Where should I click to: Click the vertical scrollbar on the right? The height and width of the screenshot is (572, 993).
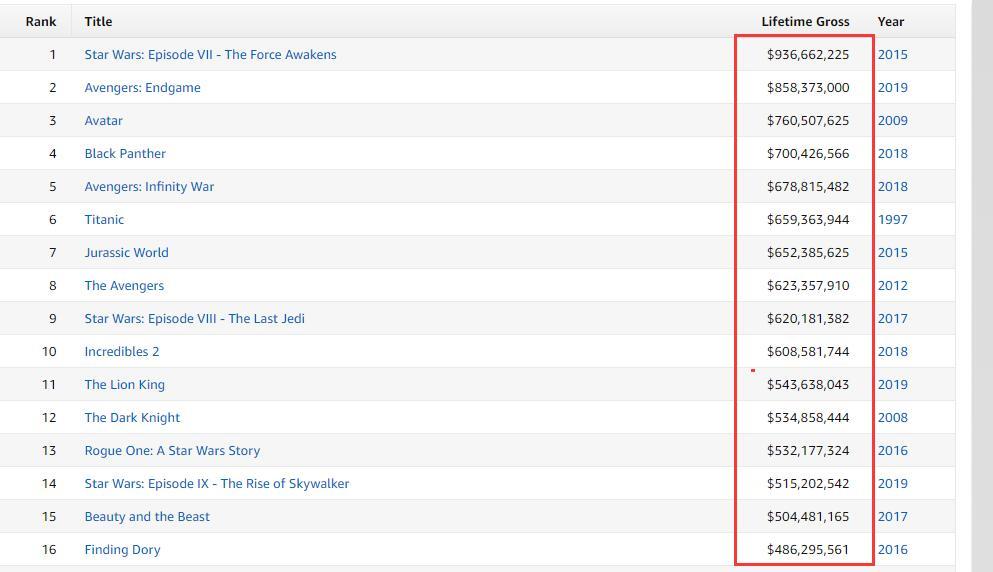coord(982,286)
